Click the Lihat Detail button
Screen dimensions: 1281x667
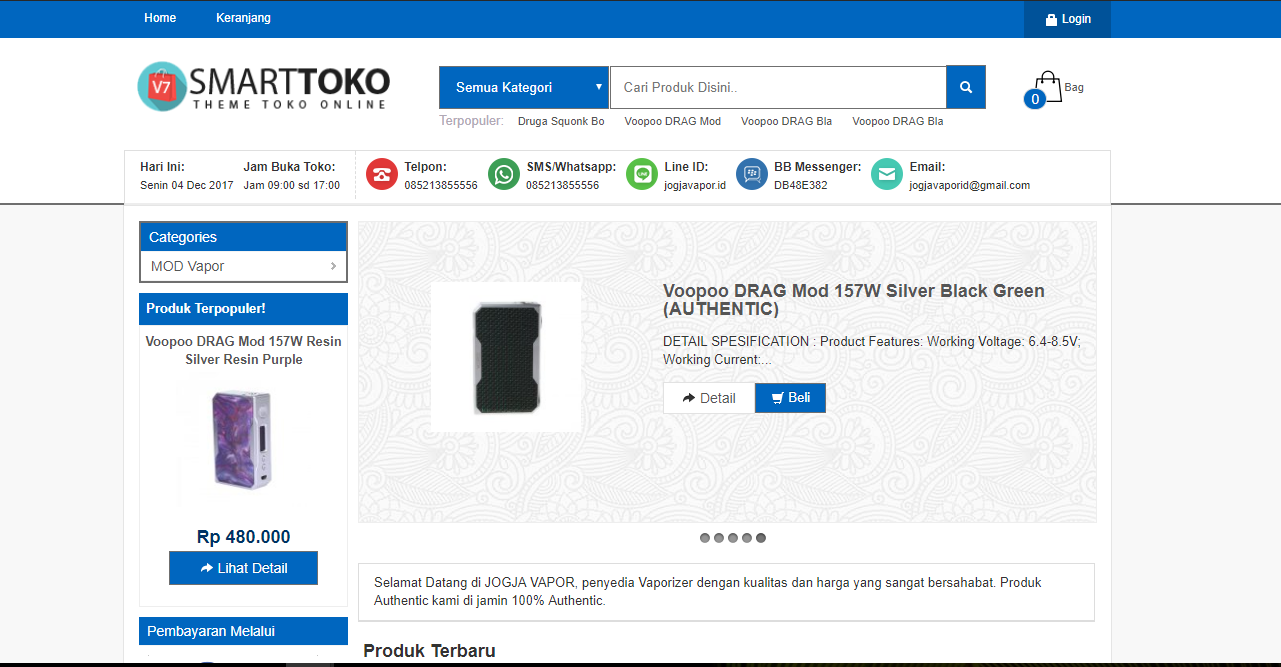(x=243, y=568)
